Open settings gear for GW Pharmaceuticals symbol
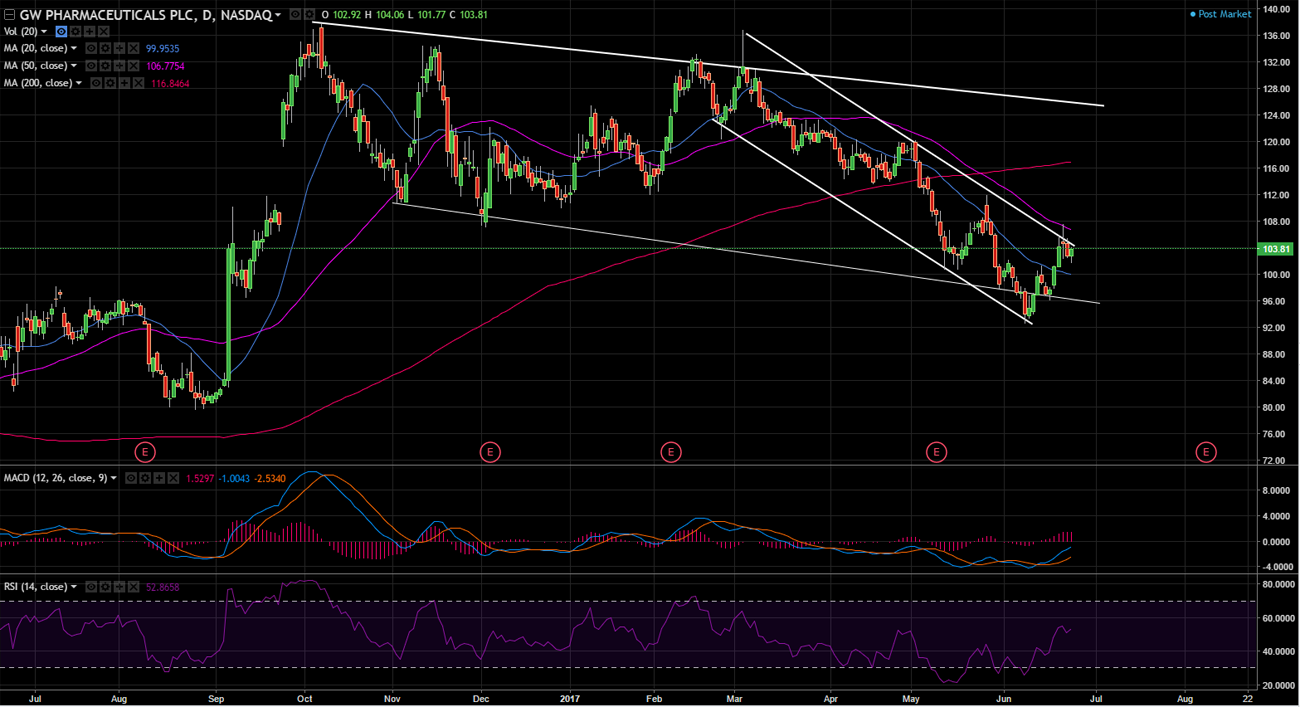The image size is (1300, 707). pos(309,15)
